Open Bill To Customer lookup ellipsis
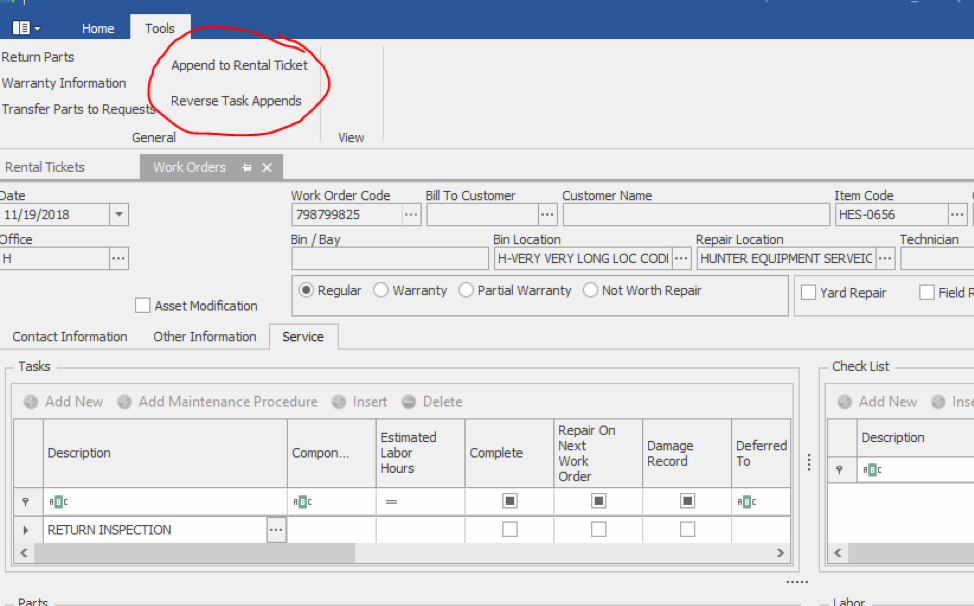Screen dimensions: 974x606 click(x=547, y=215)
